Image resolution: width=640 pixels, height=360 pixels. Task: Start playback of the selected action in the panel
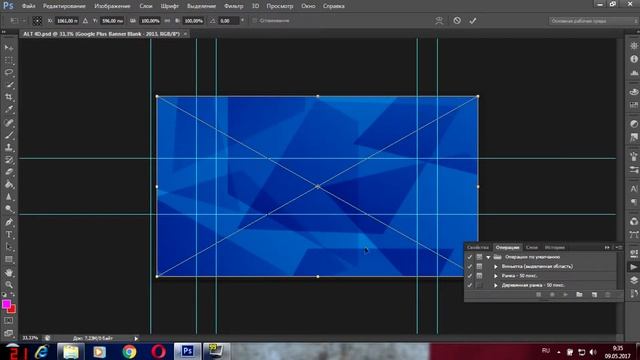tap(565, 294)
